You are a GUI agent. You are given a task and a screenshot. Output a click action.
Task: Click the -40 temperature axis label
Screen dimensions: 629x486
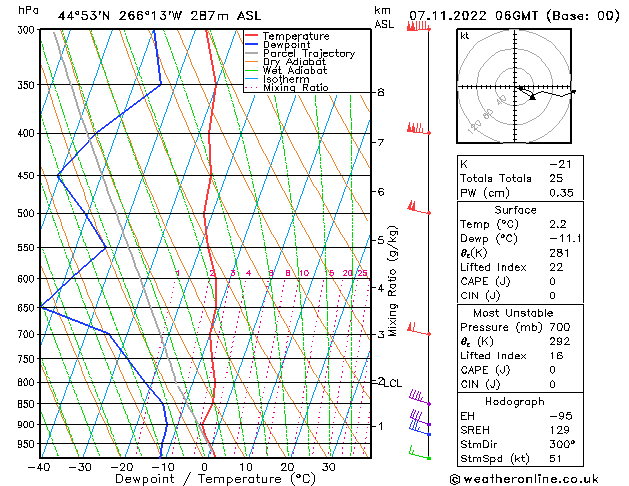tap(39, 468)
